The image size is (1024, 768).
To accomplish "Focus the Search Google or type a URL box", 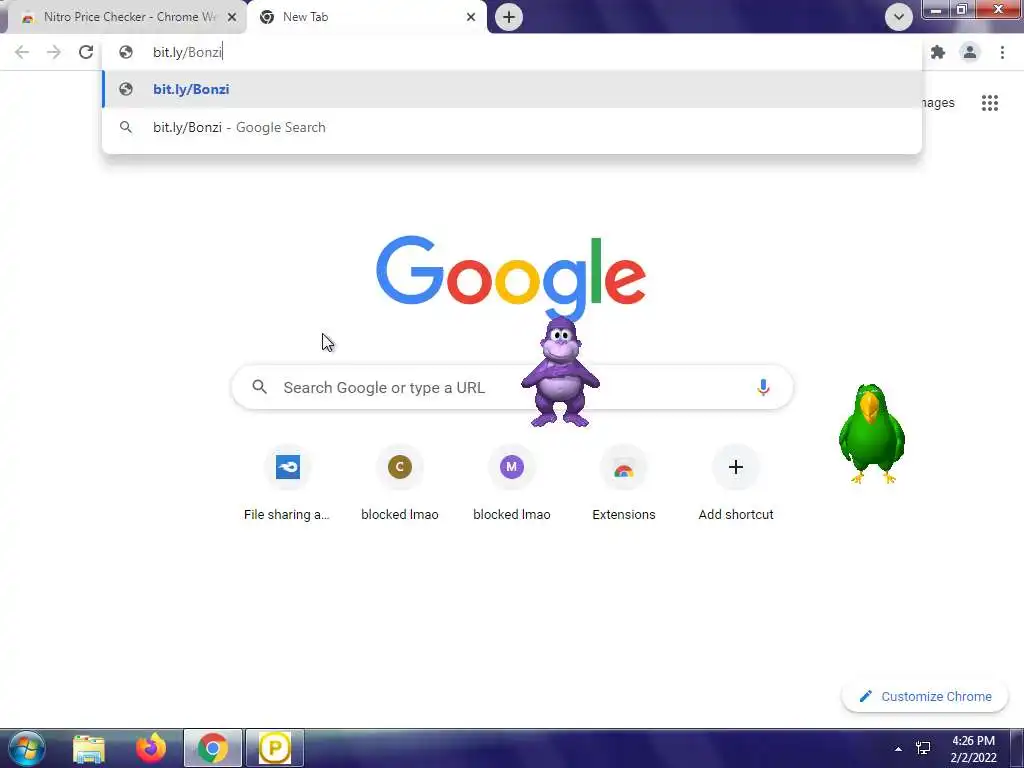I will tap(512, 387).
